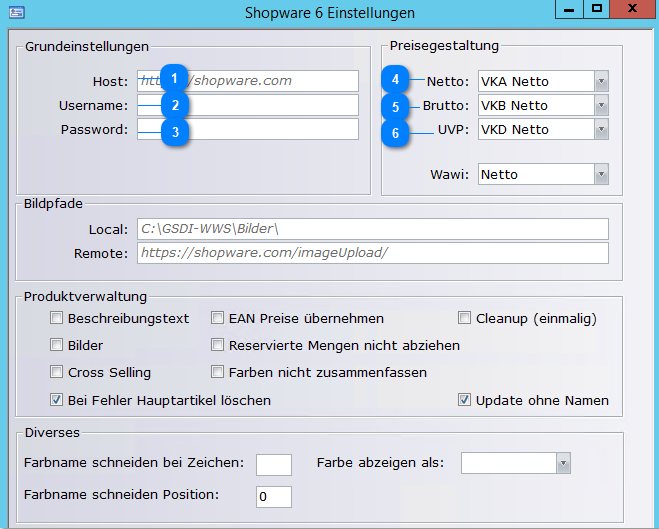Open the Netto price dropdown
Image resolution: width=659 pixels, height=529 pixels.
(601, 81)
